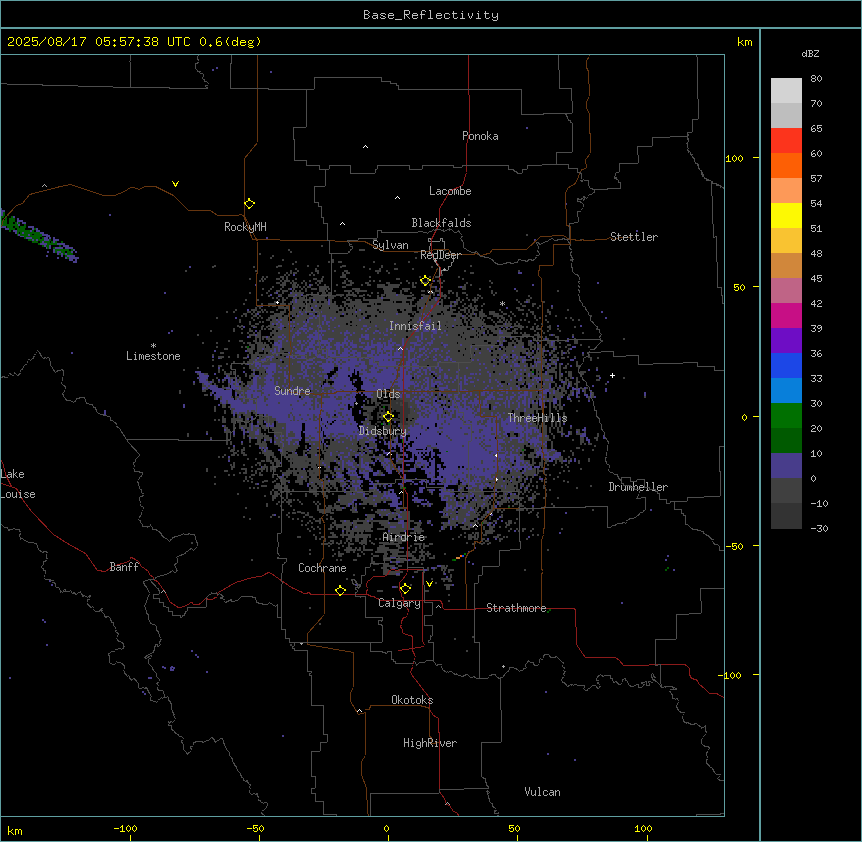Click the yellow v marker east of Calgary
Screen dimensions: 862x842
pyautogui.click(x=429, y=584)
